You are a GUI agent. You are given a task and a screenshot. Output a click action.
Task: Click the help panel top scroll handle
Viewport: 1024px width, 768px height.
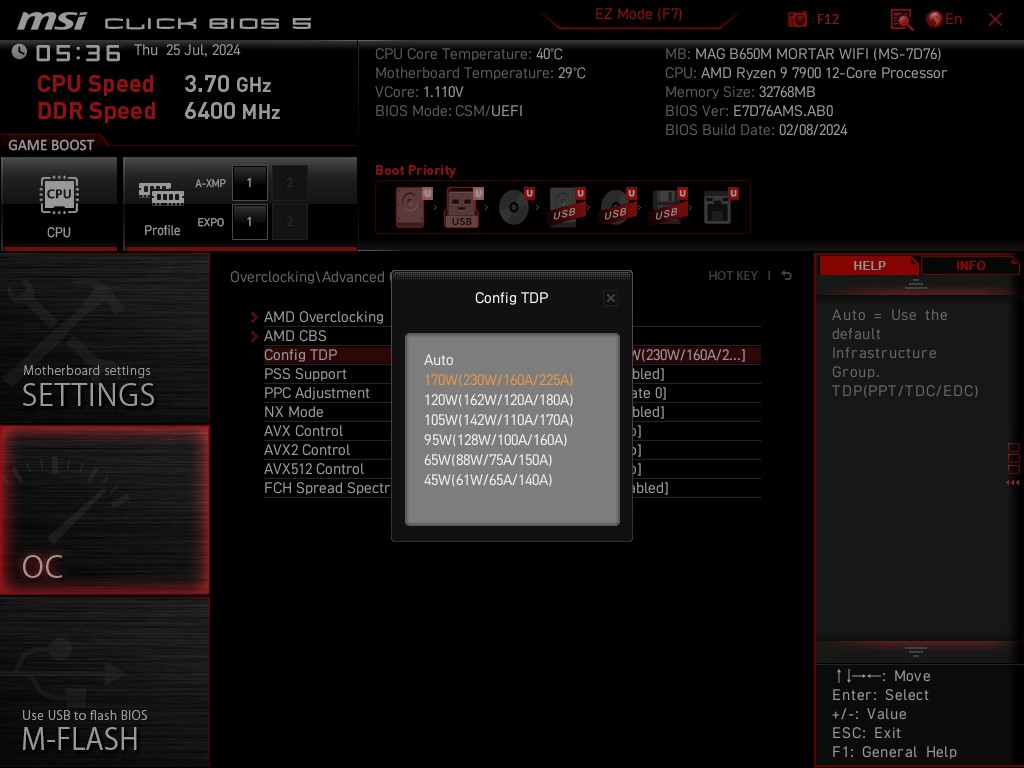(x=916, y=284)
